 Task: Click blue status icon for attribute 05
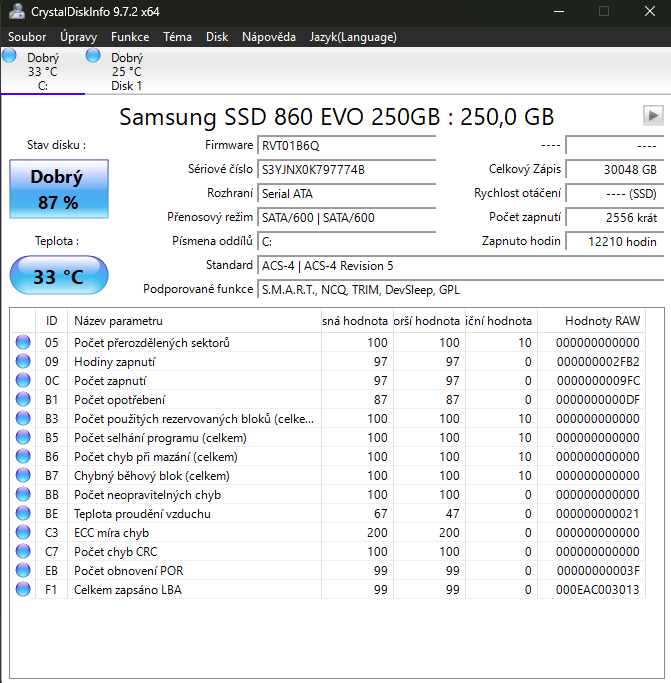tap(23, 343)
